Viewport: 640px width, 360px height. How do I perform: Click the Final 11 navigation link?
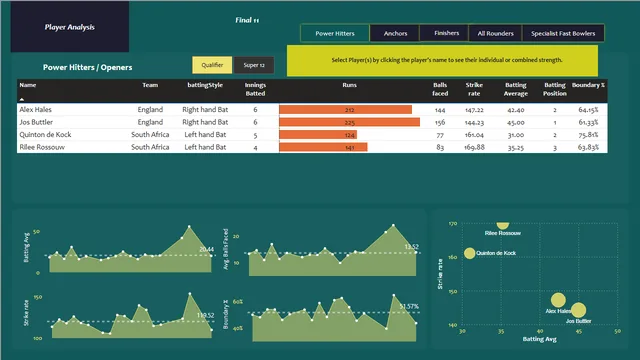pyautogui.click(x=247, y=20)
